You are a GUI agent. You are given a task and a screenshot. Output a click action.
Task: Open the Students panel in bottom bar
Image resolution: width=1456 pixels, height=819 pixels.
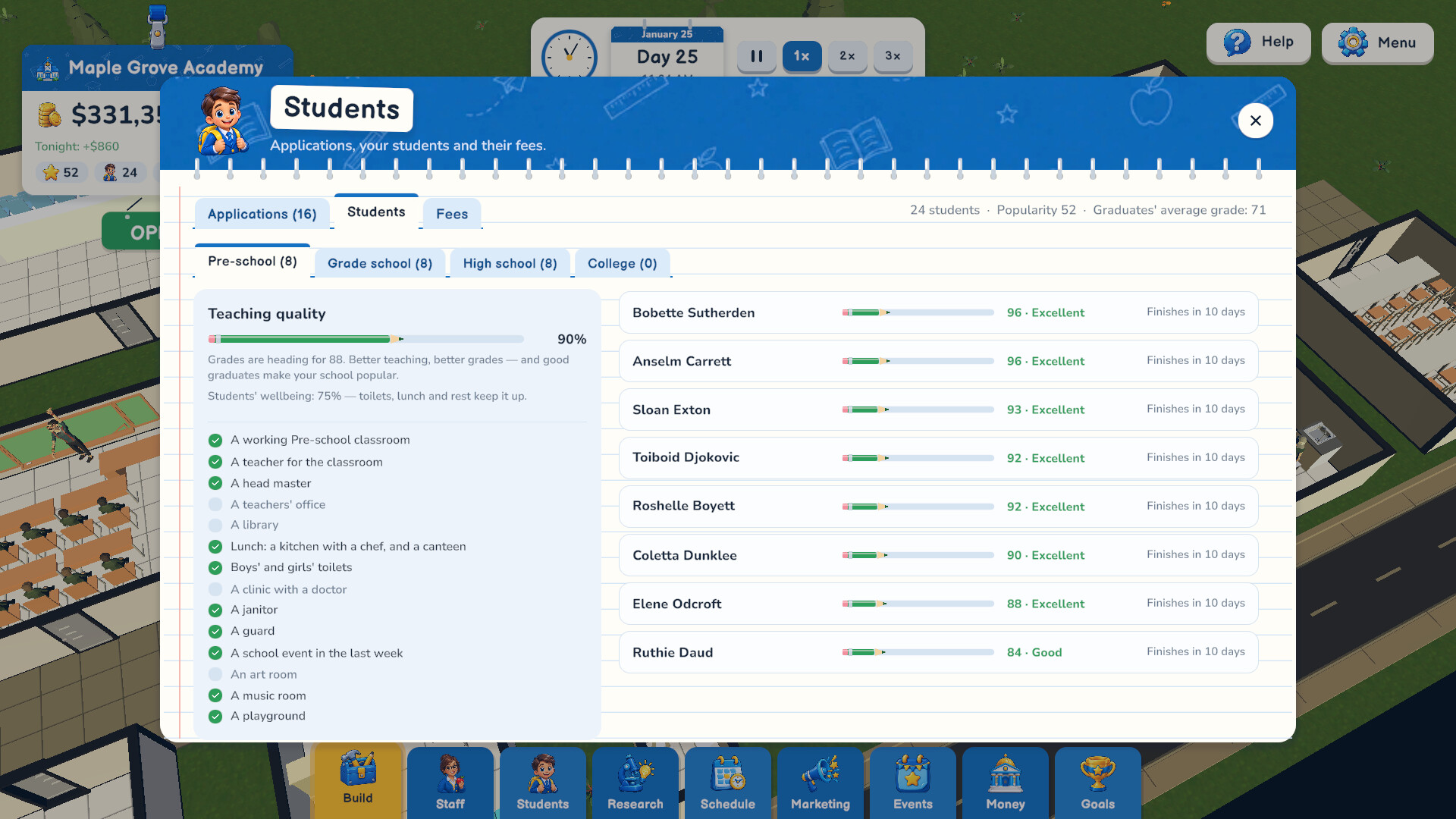[543, 783]
